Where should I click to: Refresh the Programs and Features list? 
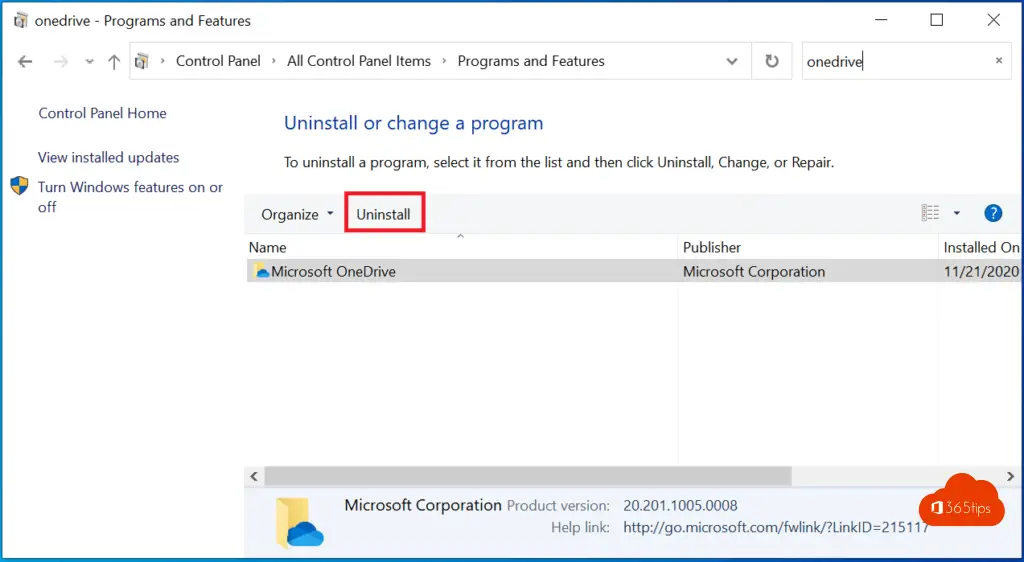pyautogui.click(x=771, y=61)
